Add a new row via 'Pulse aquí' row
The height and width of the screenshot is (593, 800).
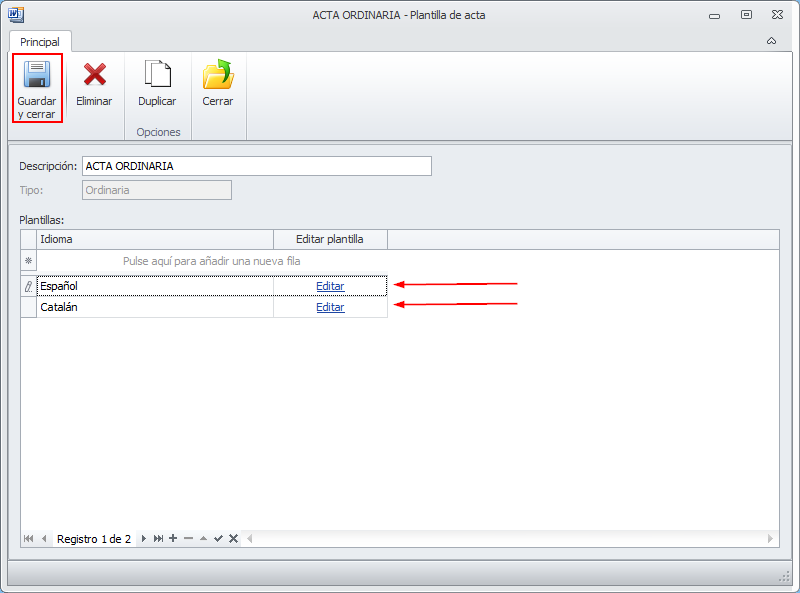pos(212,261)
